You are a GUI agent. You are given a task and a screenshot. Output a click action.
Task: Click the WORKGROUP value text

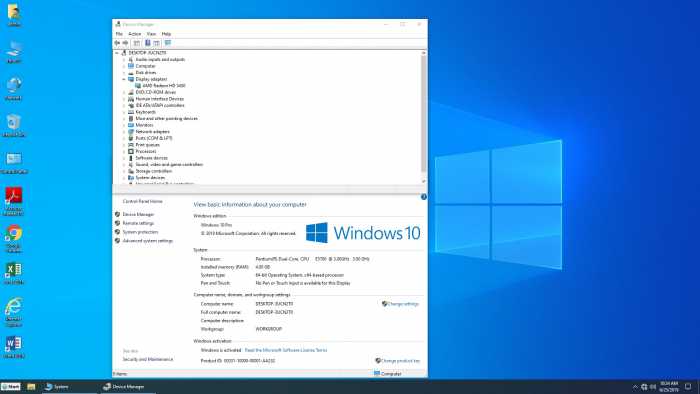[268, 329]
